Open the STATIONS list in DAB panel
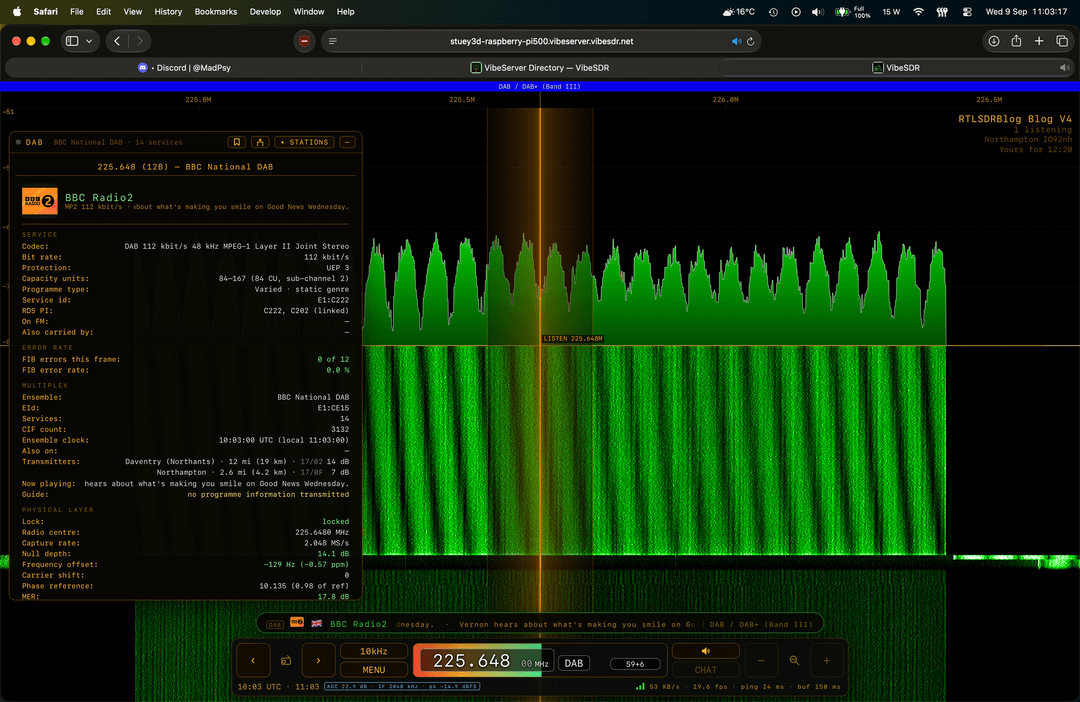Viewport: 1080px width, 702px height. 304,142
